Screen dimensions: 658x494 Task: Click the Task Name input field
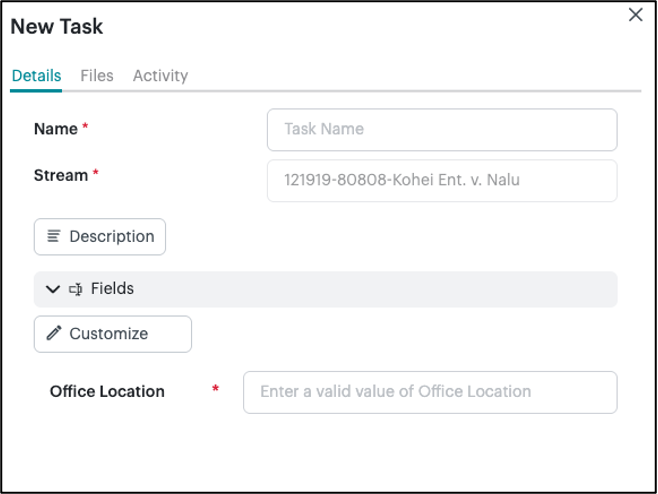441,129
